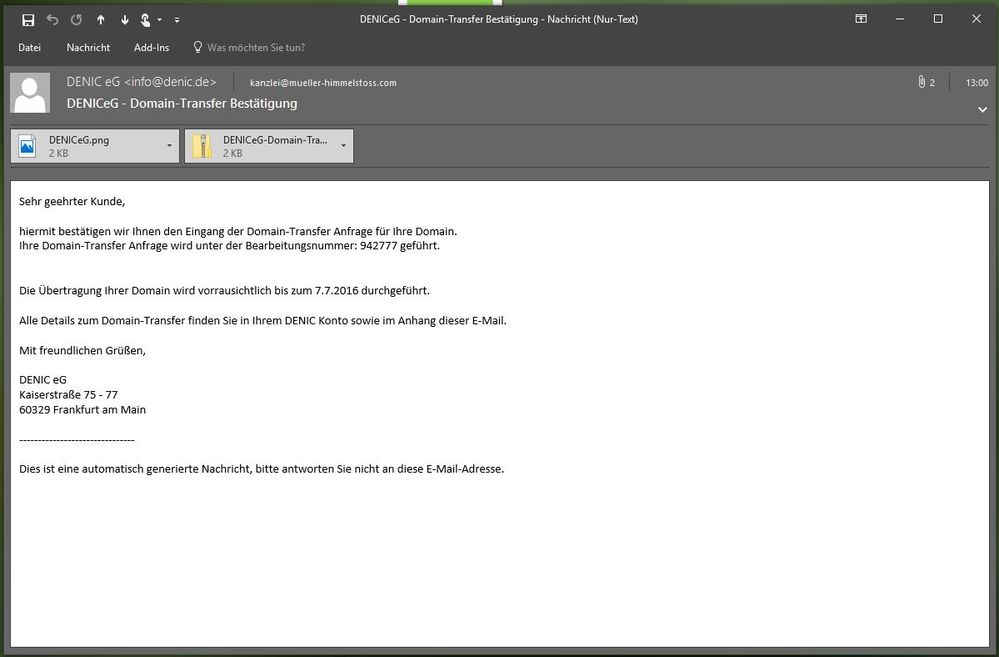Screen dimensions: 999x657
Task: Click the line mentioning 7.7.2016
Action: click(x=224, y=291)
